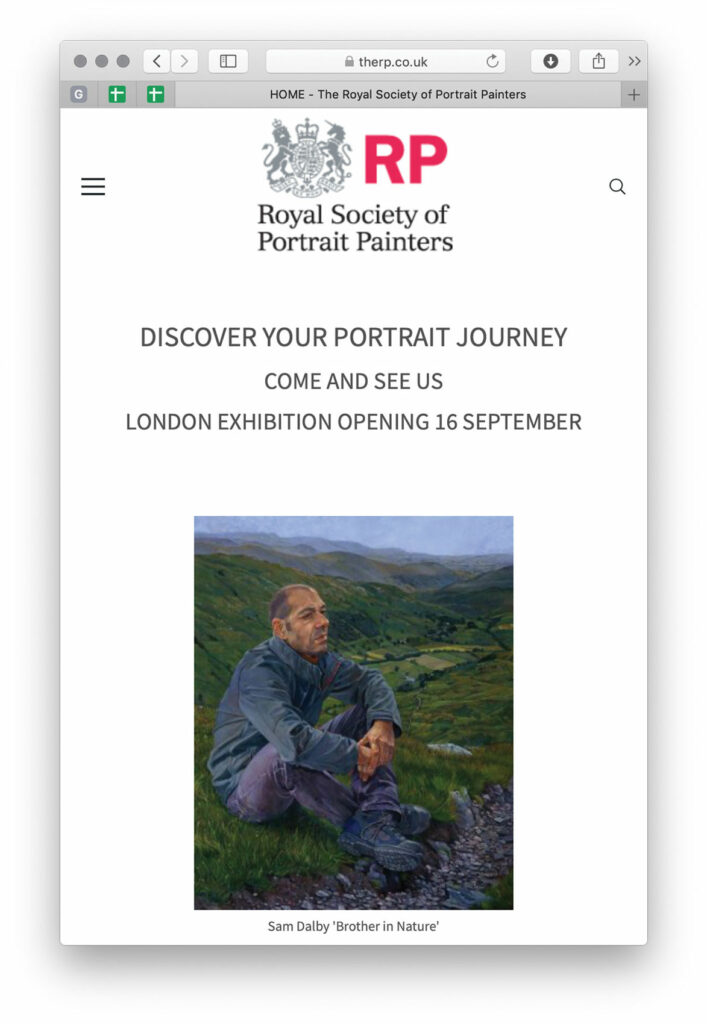707x1024 pixels.
Task: Click the website search magnifier icon
Action: (x=617, y=186)
